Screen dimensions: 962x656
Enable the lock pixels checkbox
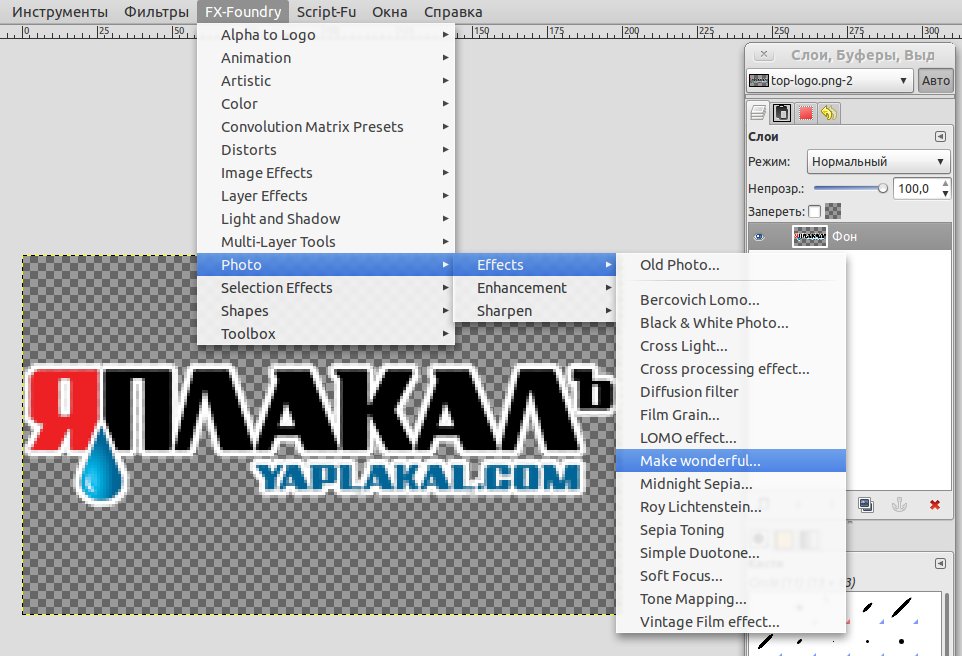(x=814, y=211)
